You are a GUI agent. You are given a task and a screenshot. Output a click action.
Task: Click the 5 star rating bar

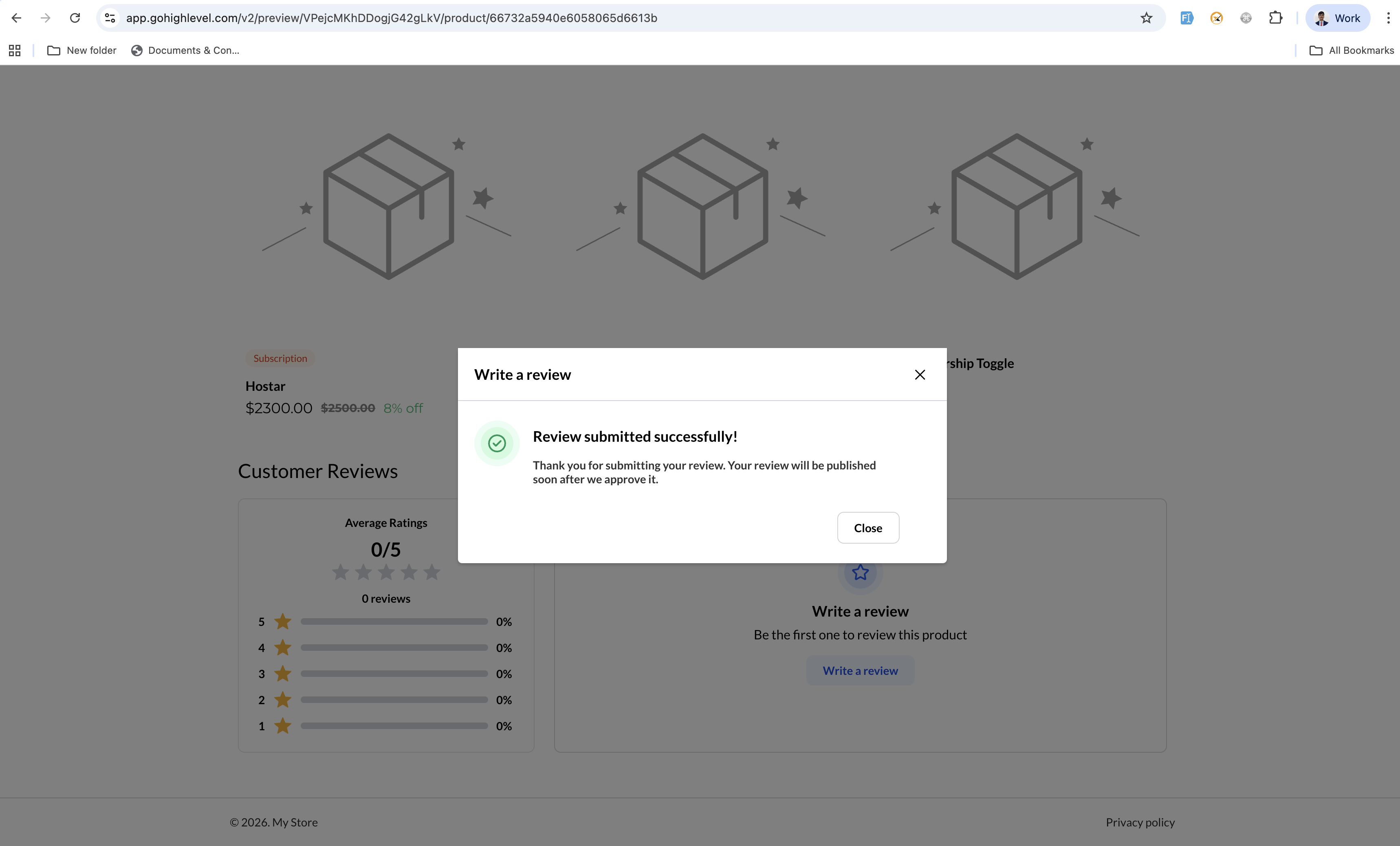coord(394,621)
